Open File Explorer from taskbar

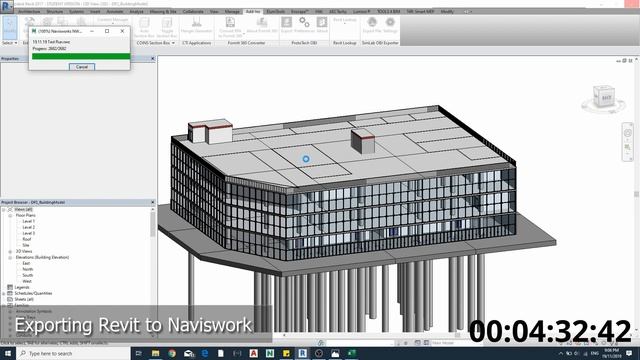pyautogui.click(x=156, y=353)
